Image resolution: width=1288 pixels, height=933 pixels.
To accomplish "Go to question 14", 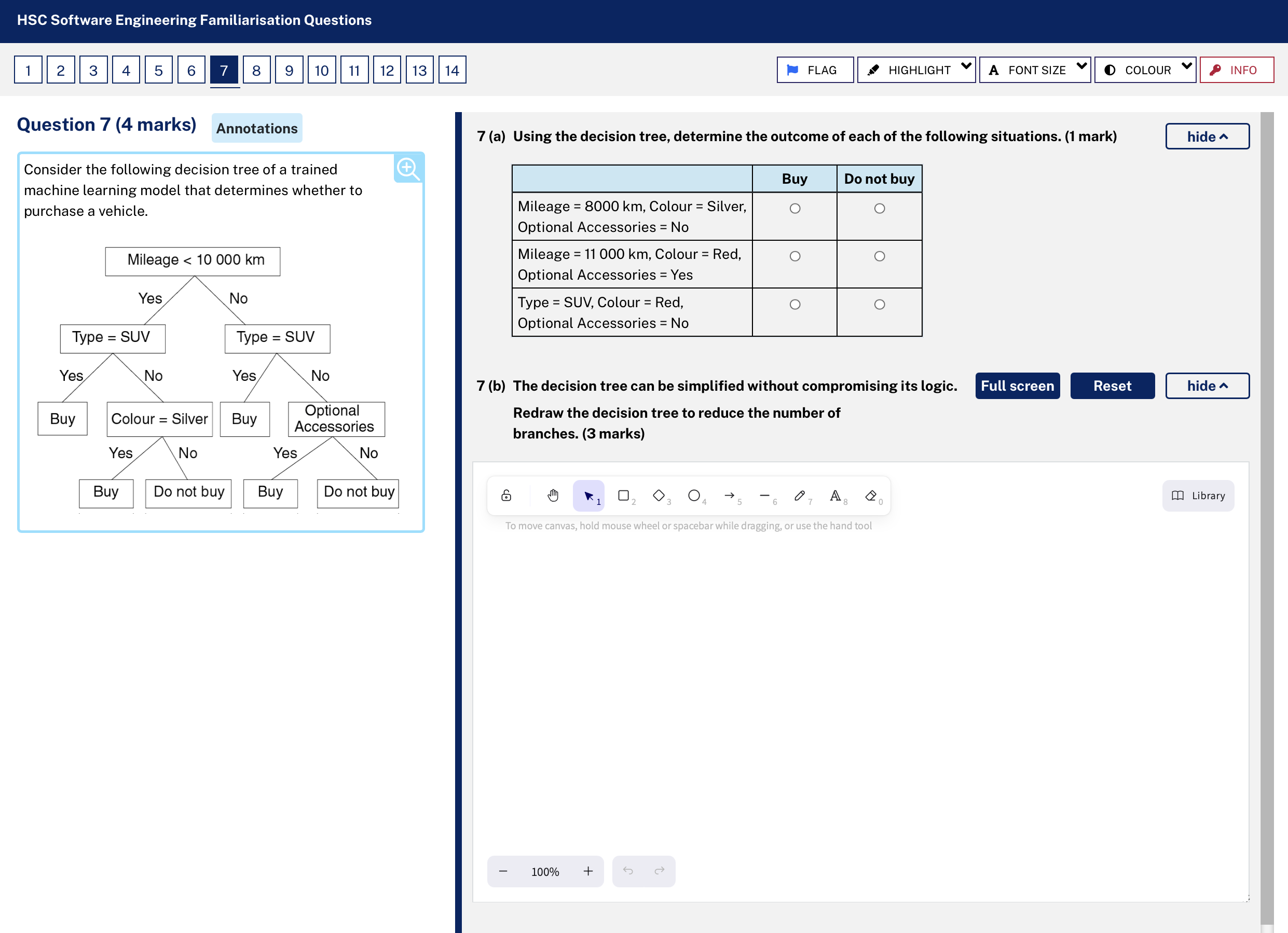I will (453, 70).
